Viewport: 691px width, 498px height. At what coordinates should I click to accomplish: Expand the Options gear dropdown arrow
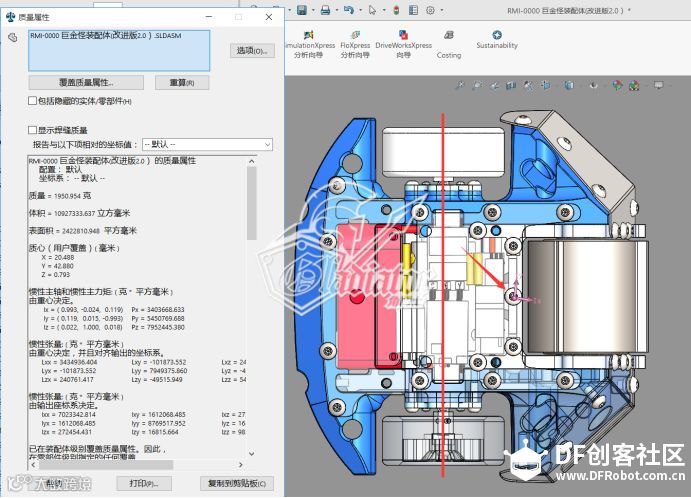pyautogui.click(x=442, y=10)
